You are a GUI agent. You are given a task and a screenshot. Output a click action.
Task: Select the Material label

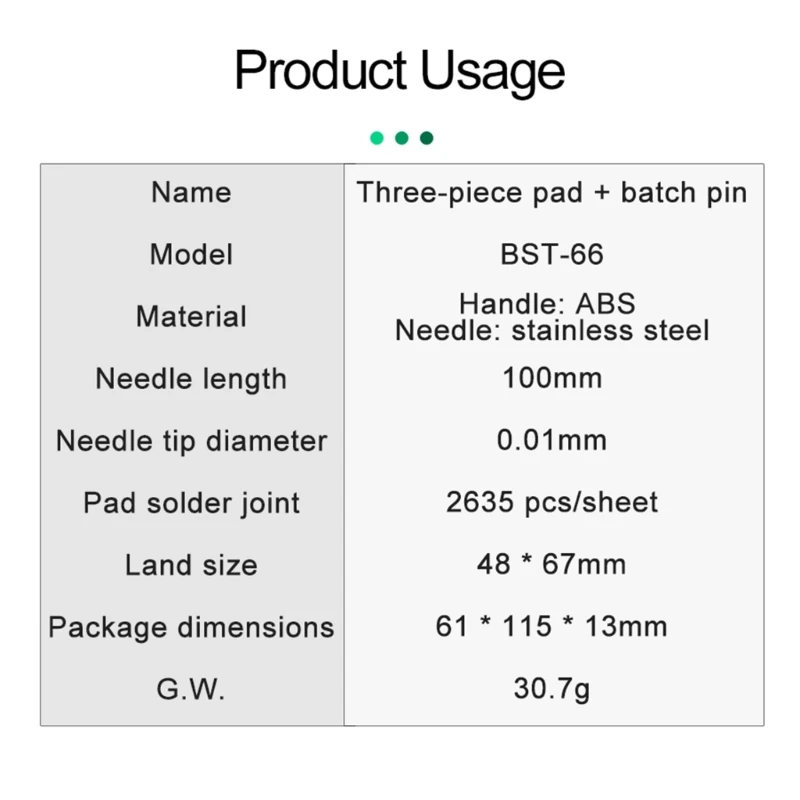click(191, 316)
